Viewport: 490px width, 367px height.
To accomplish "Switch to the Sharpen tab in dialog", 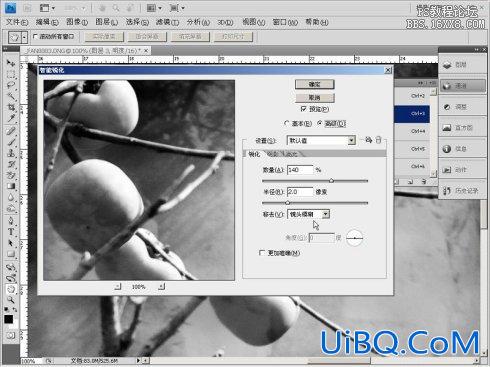I will pyautogui.click(x=254, y=154).
